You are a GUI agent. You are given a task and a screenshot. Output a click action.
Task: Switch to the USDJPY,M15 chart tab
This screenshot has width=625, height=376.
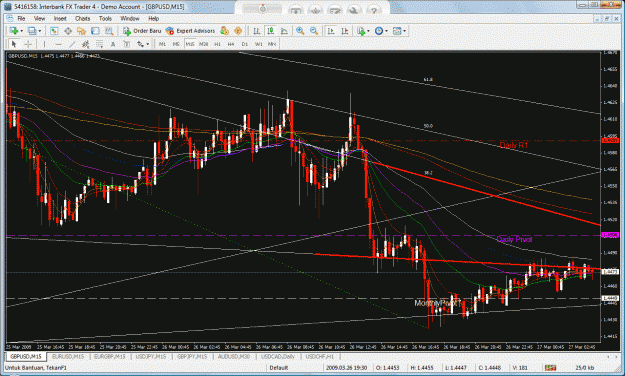[x=151, y=356]
